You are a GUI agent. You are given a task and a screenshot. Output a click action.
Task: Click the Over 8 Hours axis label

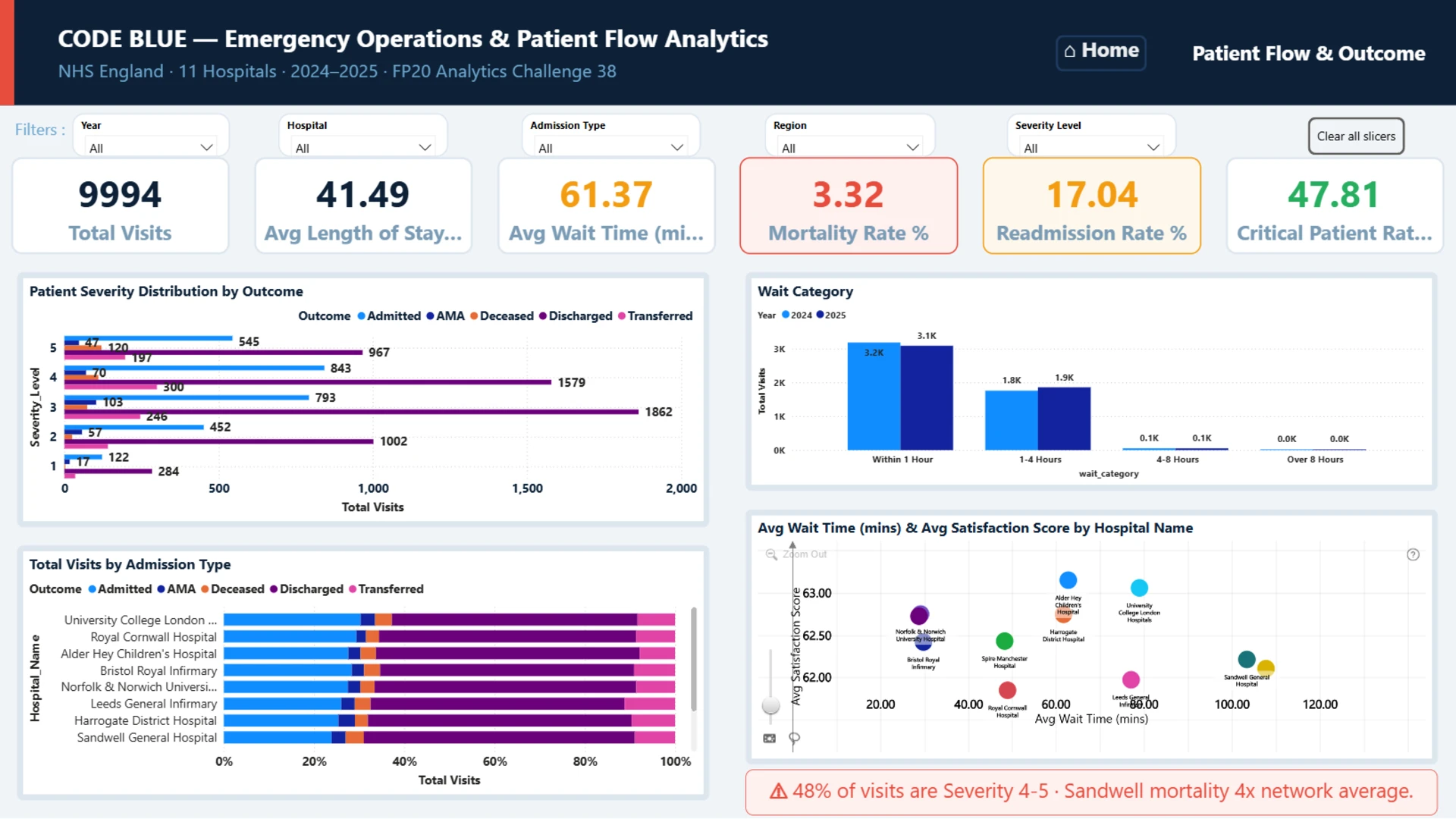tap(1315, 460)
